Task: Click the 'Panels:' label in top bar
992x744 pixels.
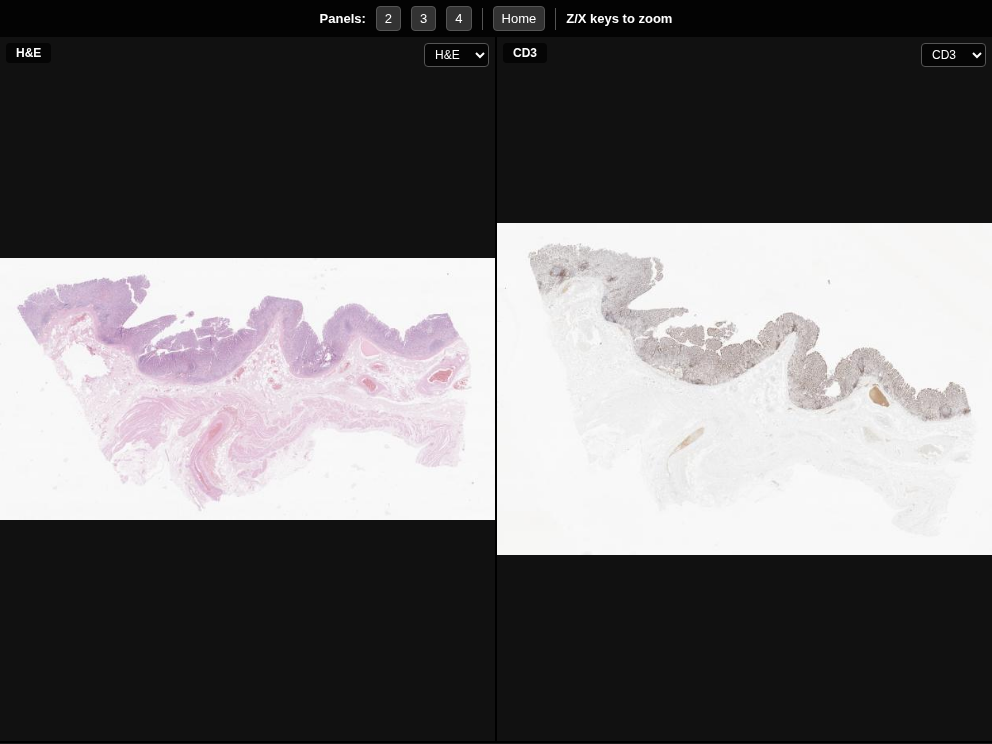Action: tap(342, 19)
